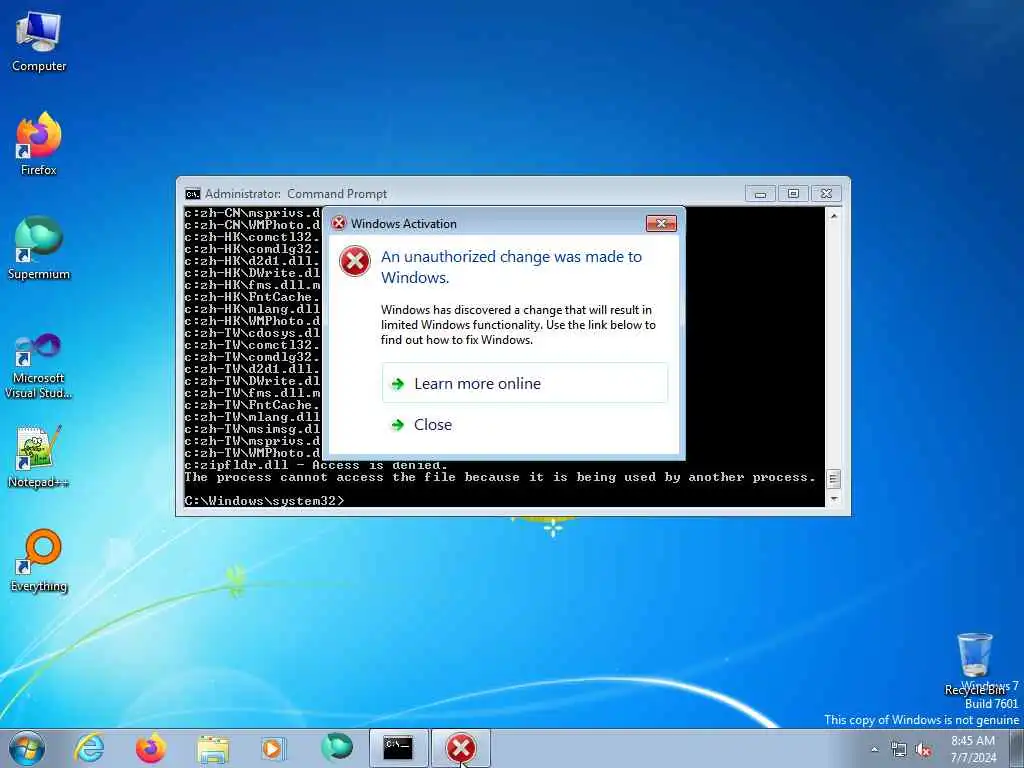Open Windows Media Player from the taskbar
The width and height of the screenshot is (1024, 768).
point(274,748)
